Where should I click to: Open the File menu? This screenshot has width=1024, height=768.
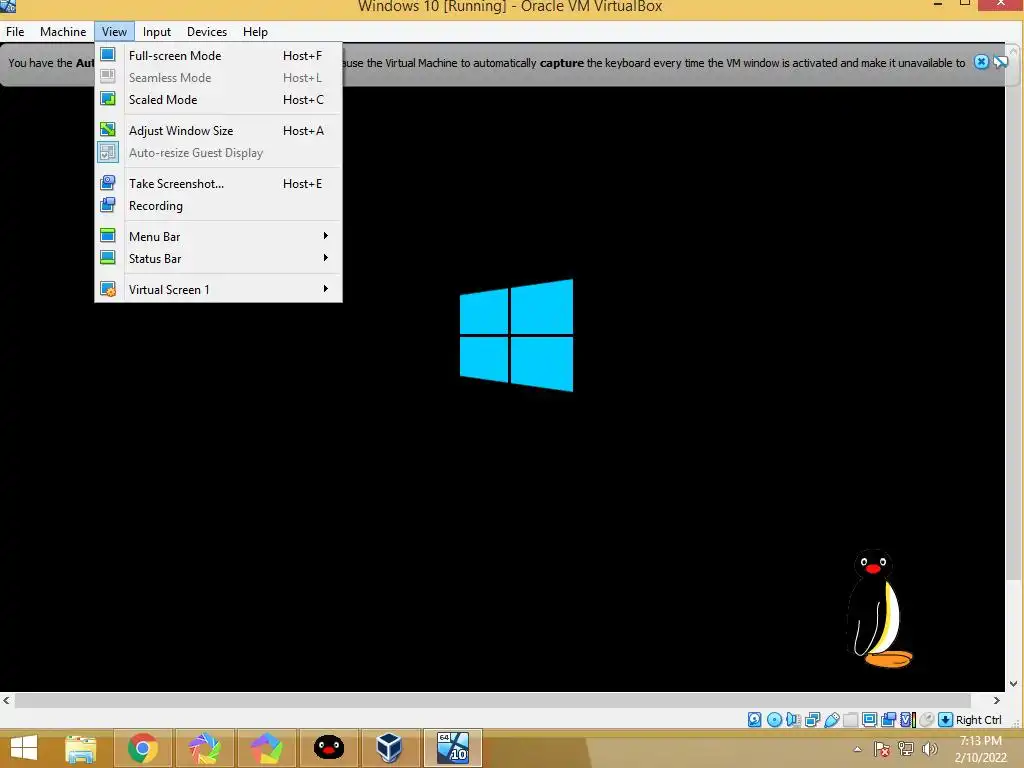point(15,31)
